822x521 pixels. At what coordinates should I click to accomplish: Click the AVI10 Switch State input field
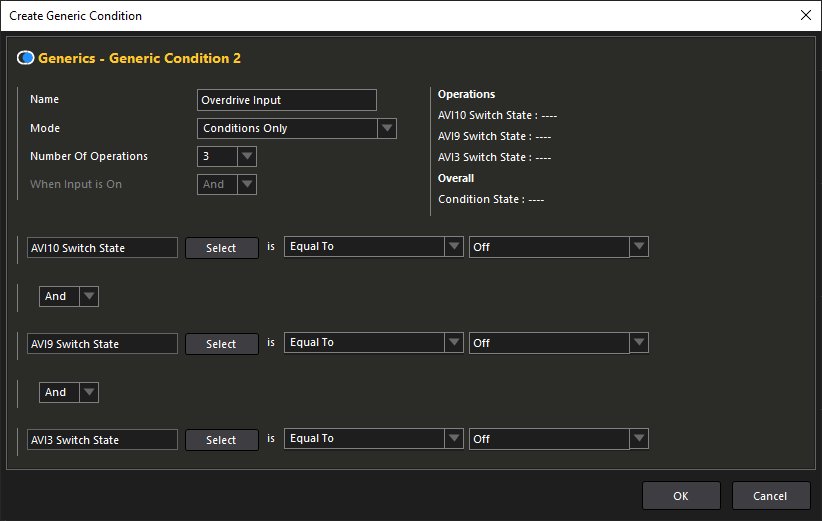[102, 248]
